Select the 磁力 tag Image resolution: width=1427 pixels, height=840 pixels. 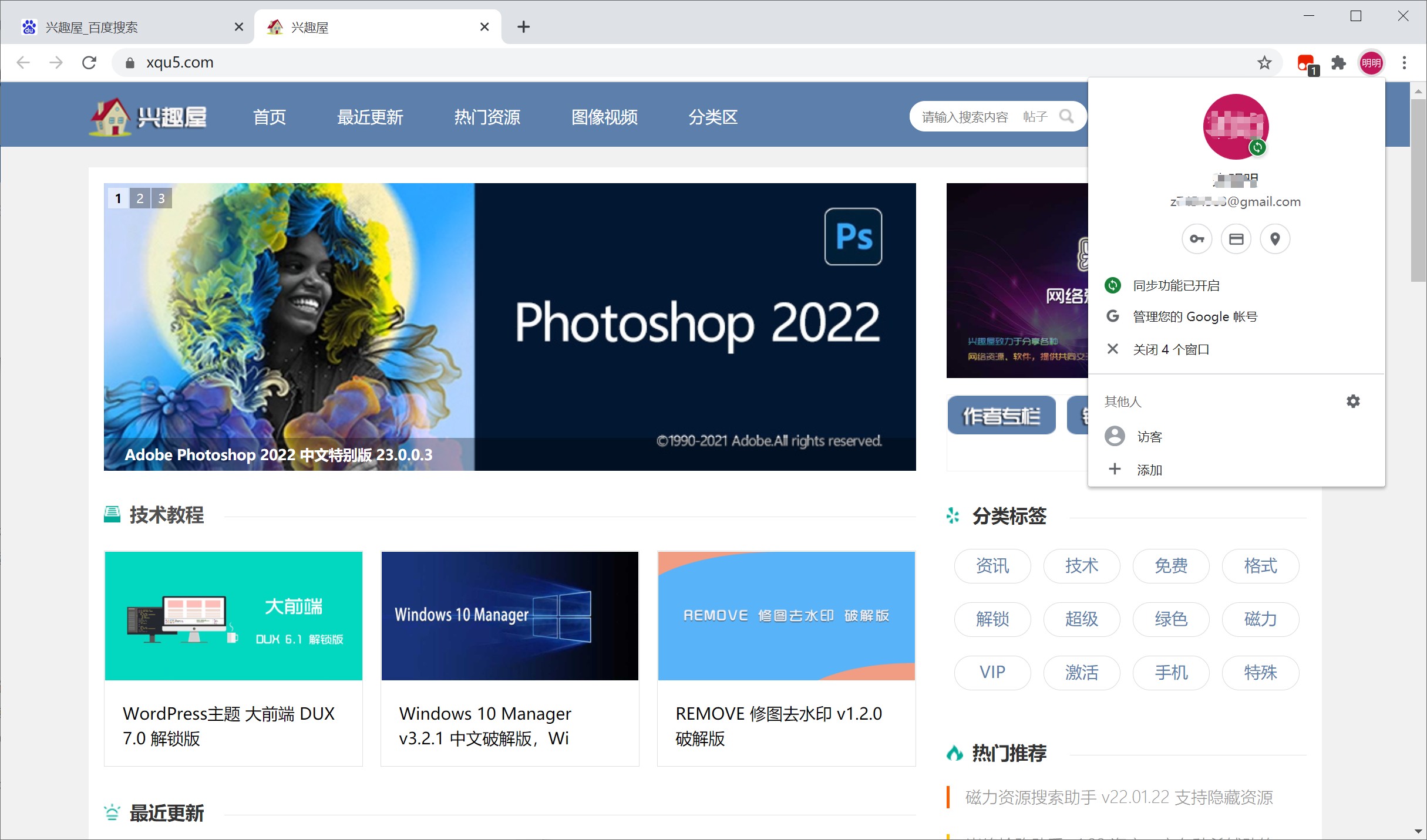tap(1260, 619)
